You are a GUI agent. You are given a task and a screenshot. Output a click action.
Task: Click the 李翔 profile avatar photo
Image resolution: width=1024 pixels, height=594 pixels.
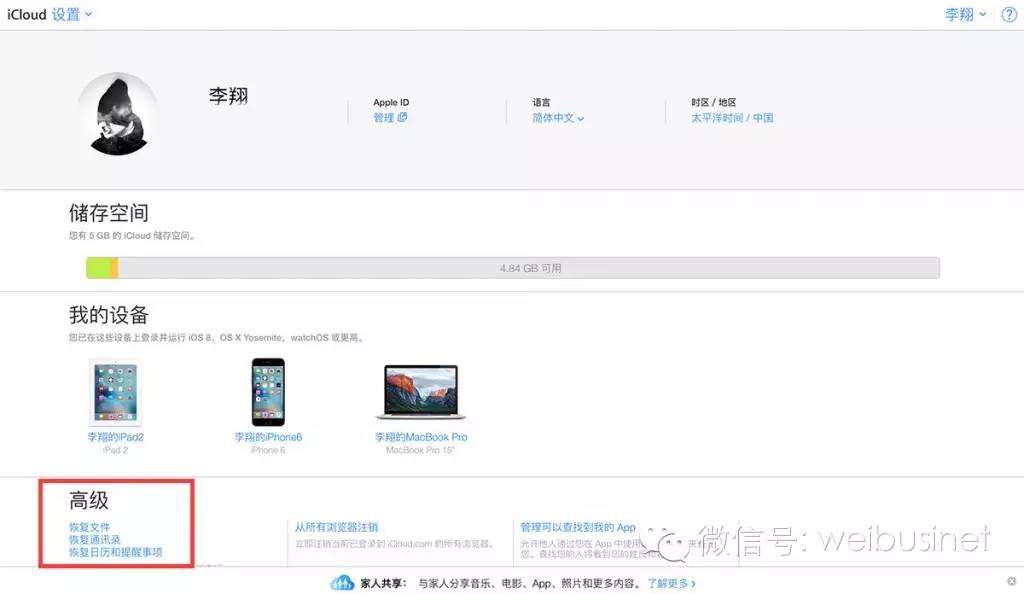pyautogui.click(x=118, y=114)
